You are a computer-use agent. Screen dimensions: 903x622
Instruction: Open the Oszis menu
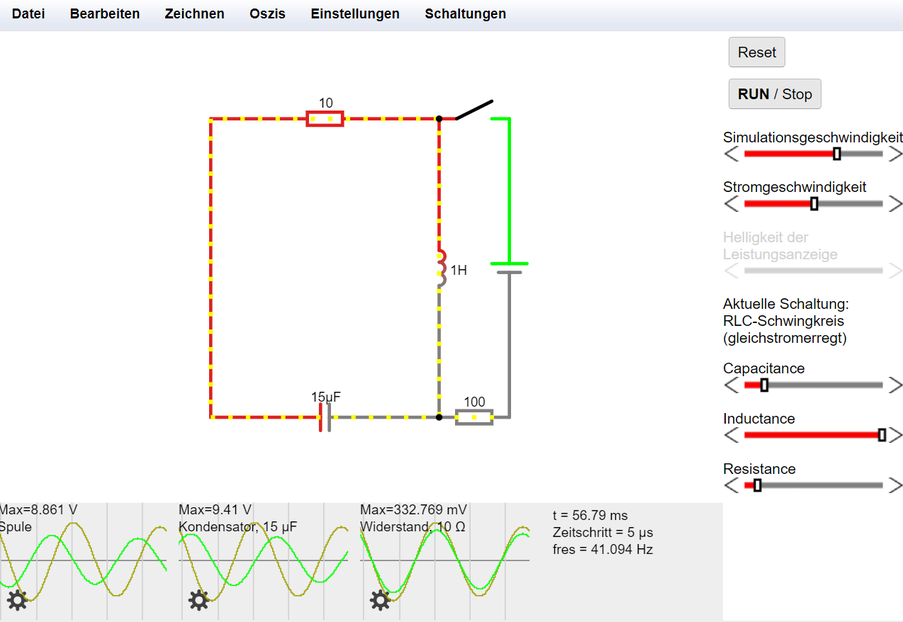pos(267,14)
